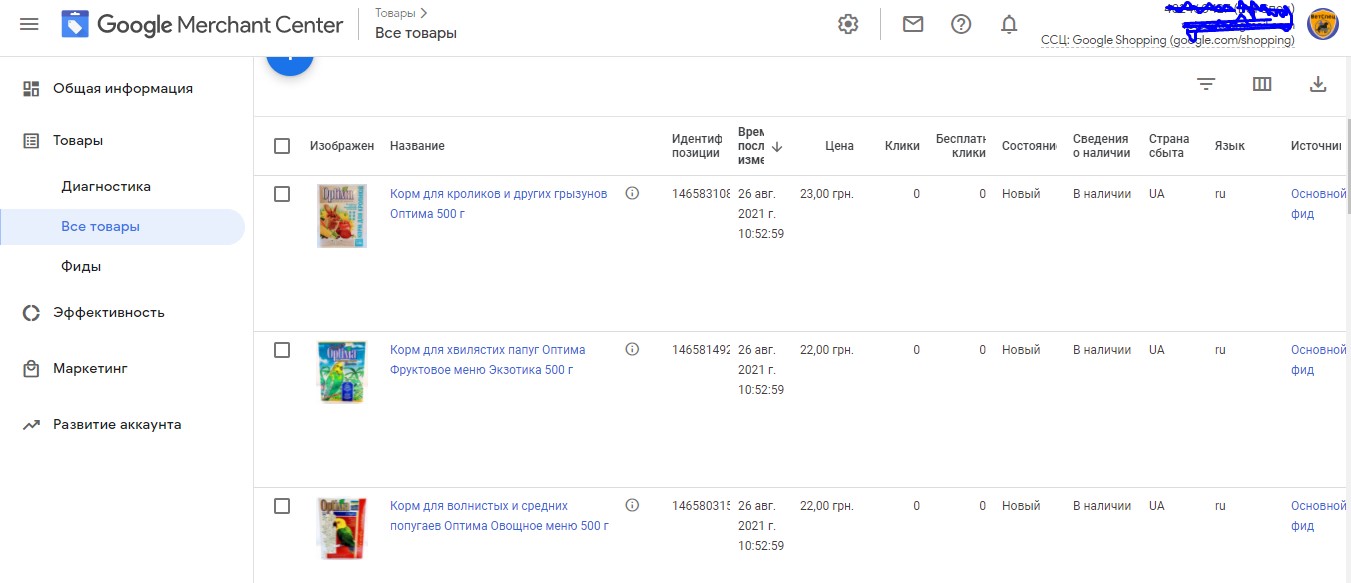Click the green parrot food product thumbnail
Viewport: 1351px width, 583px height.
pyautogui.click(x=341, y=371)
